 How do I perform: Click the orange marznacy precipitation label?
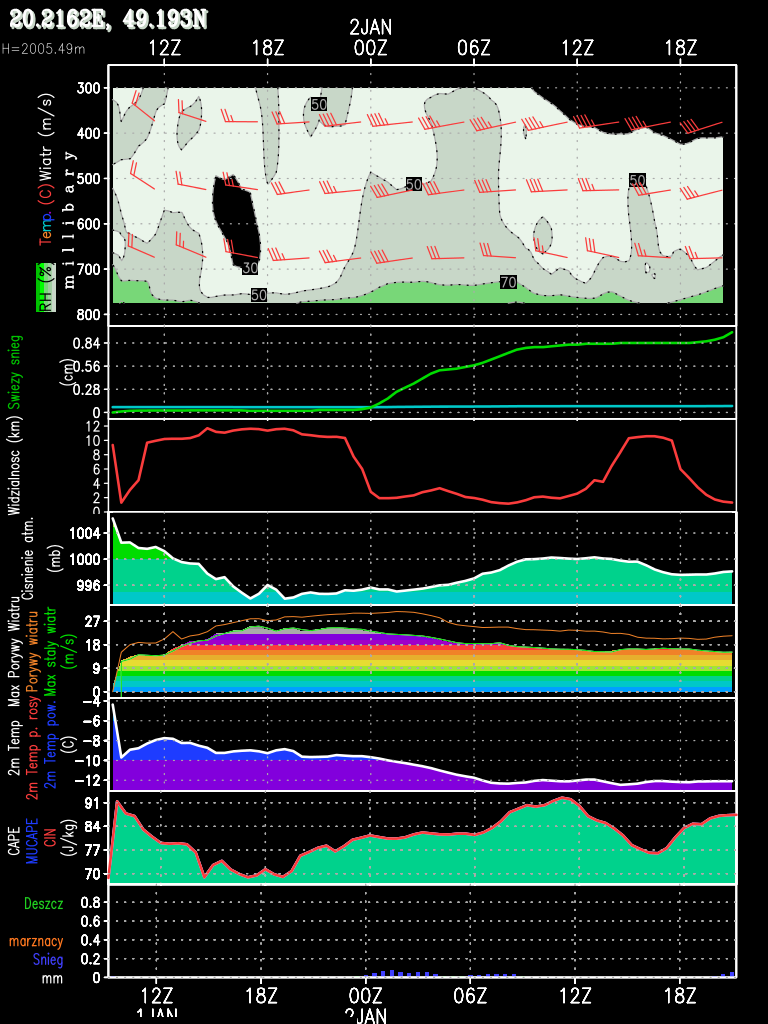pos(37,941)
